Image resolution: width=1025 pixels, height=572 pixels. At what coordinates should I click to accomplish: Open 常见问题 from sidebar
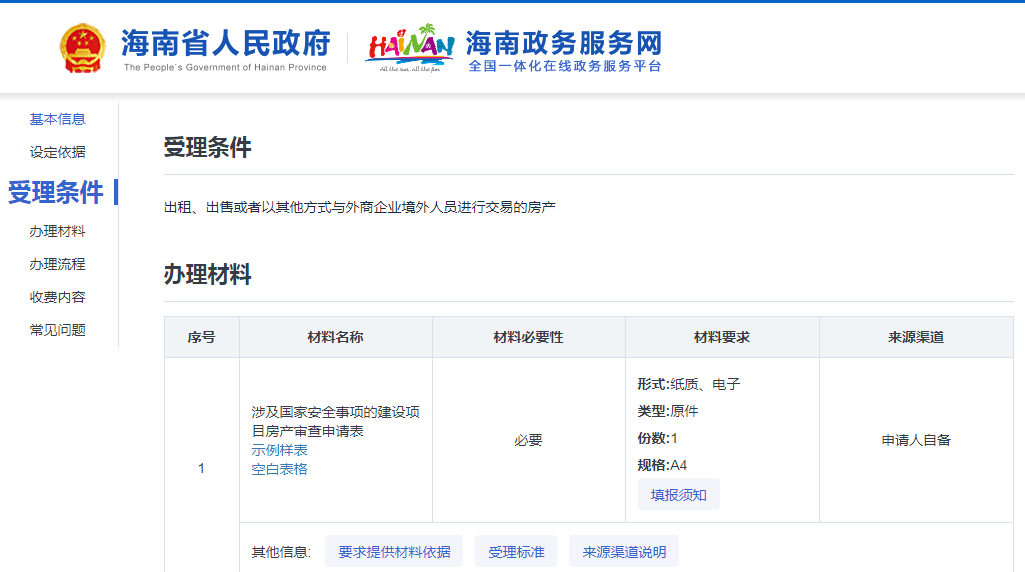click(58, 329)
